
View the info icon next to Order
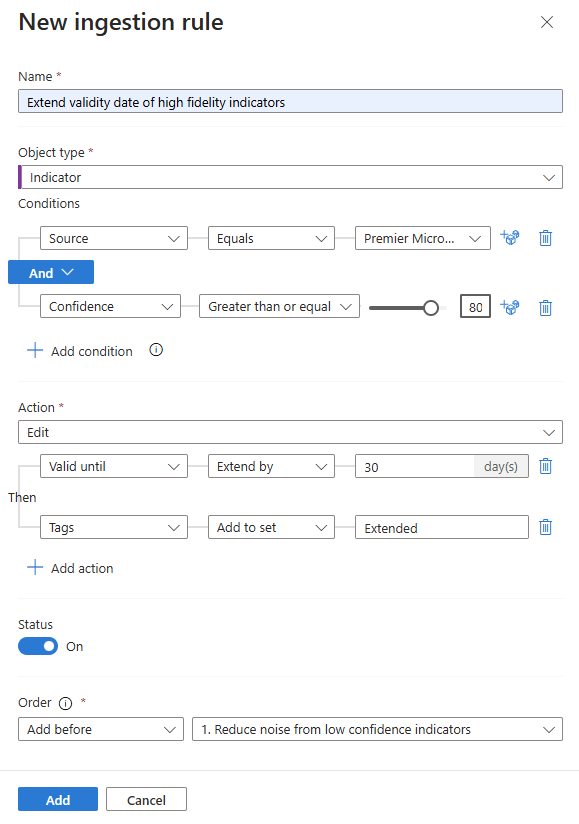(64, 703)
